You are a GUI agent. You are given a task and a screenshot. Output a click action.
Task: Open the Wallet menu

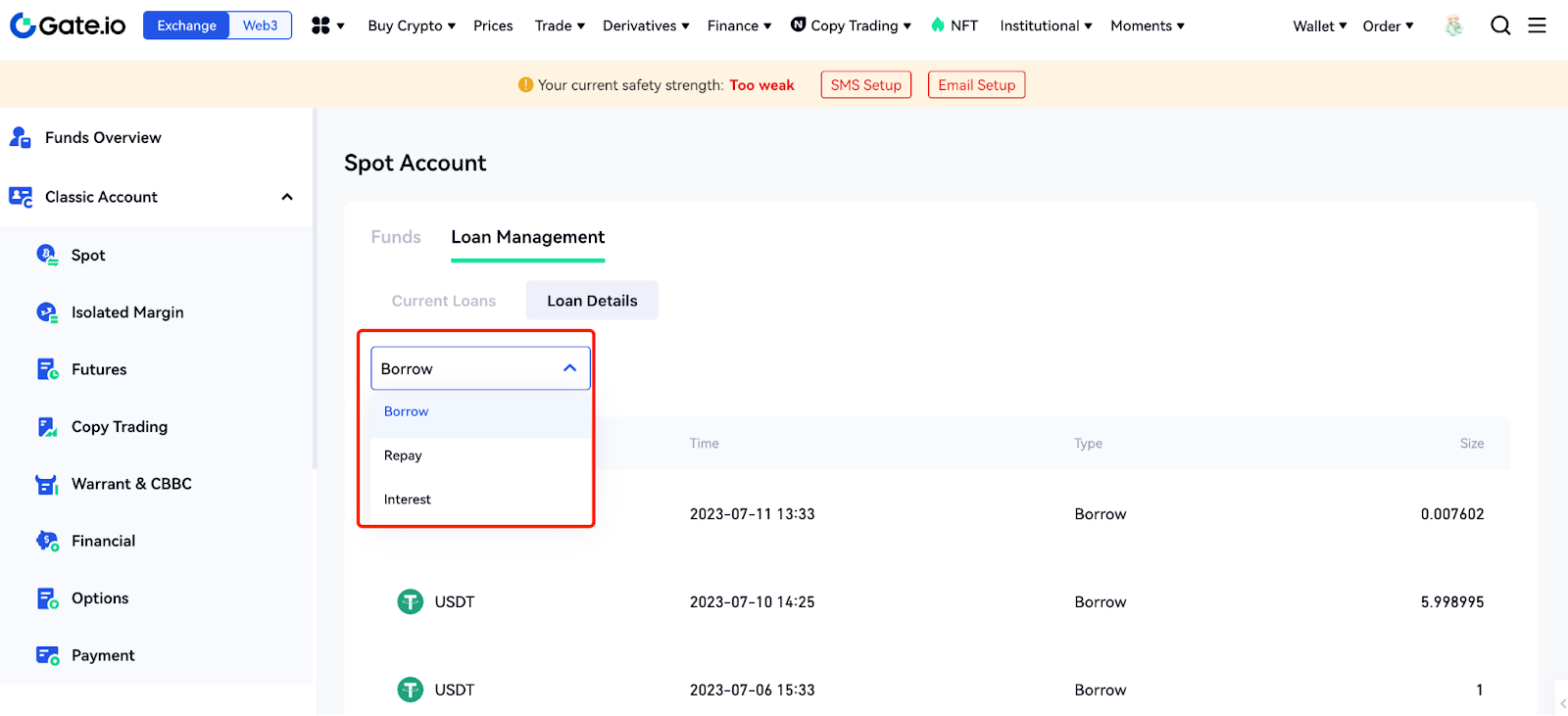pyautogui.click(x=1319, y=26)
